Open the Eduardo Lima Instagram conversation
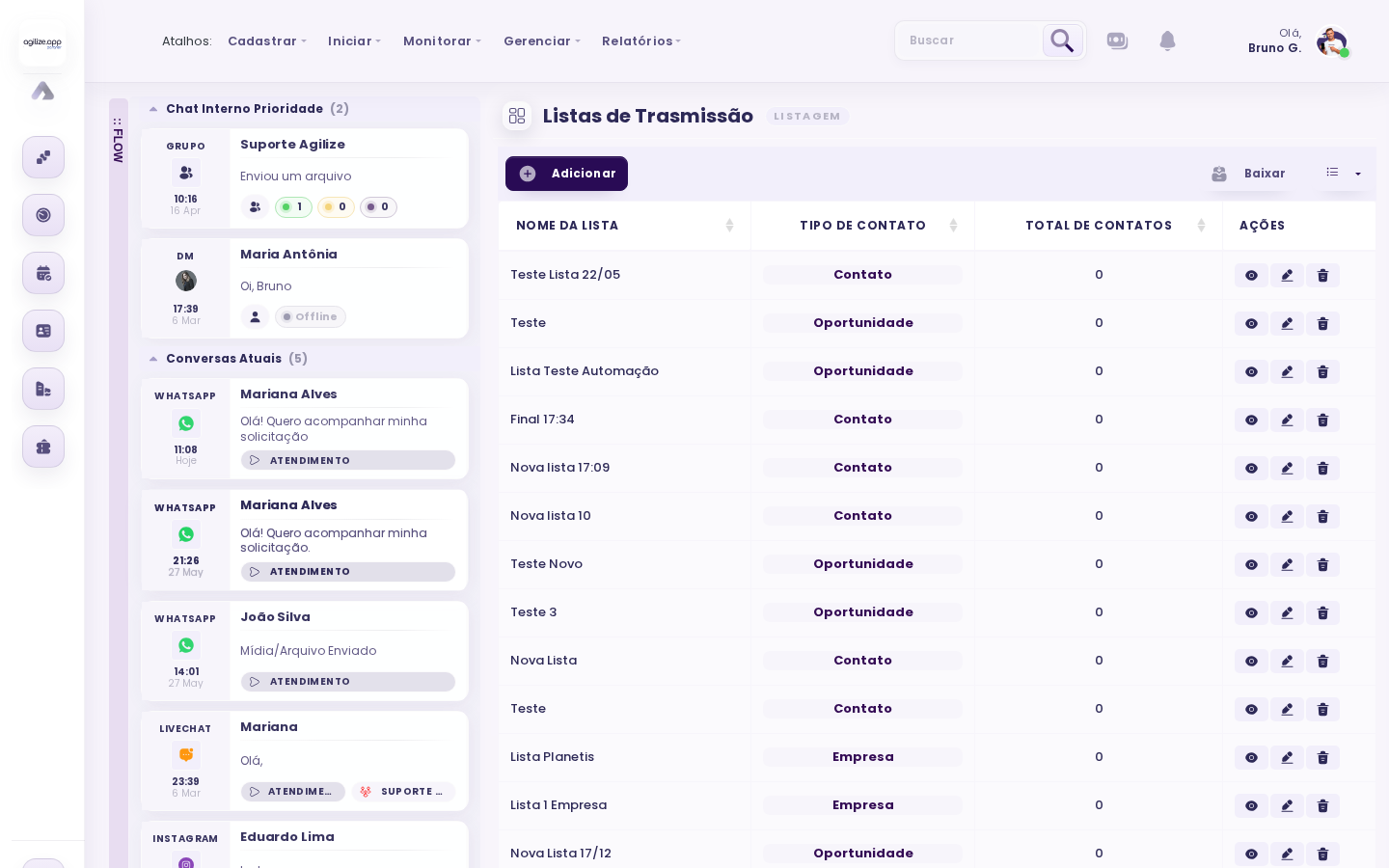 click(x=305, y=845)
